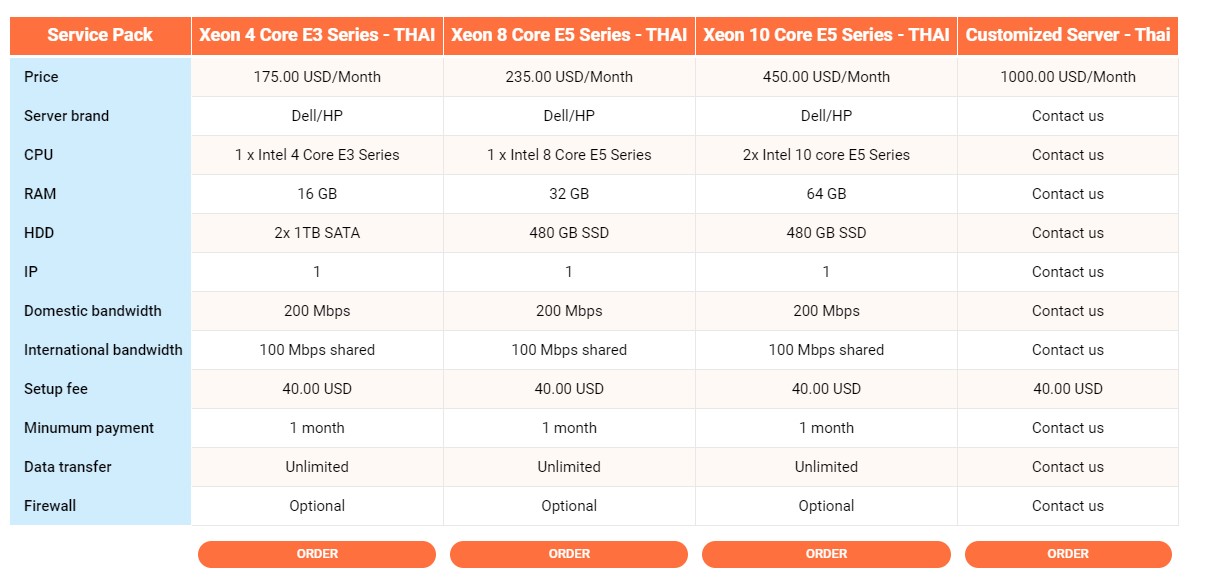
Task: Click ORDER for Xeon 10 Core E5 Series
Action: tap(827, 553)
